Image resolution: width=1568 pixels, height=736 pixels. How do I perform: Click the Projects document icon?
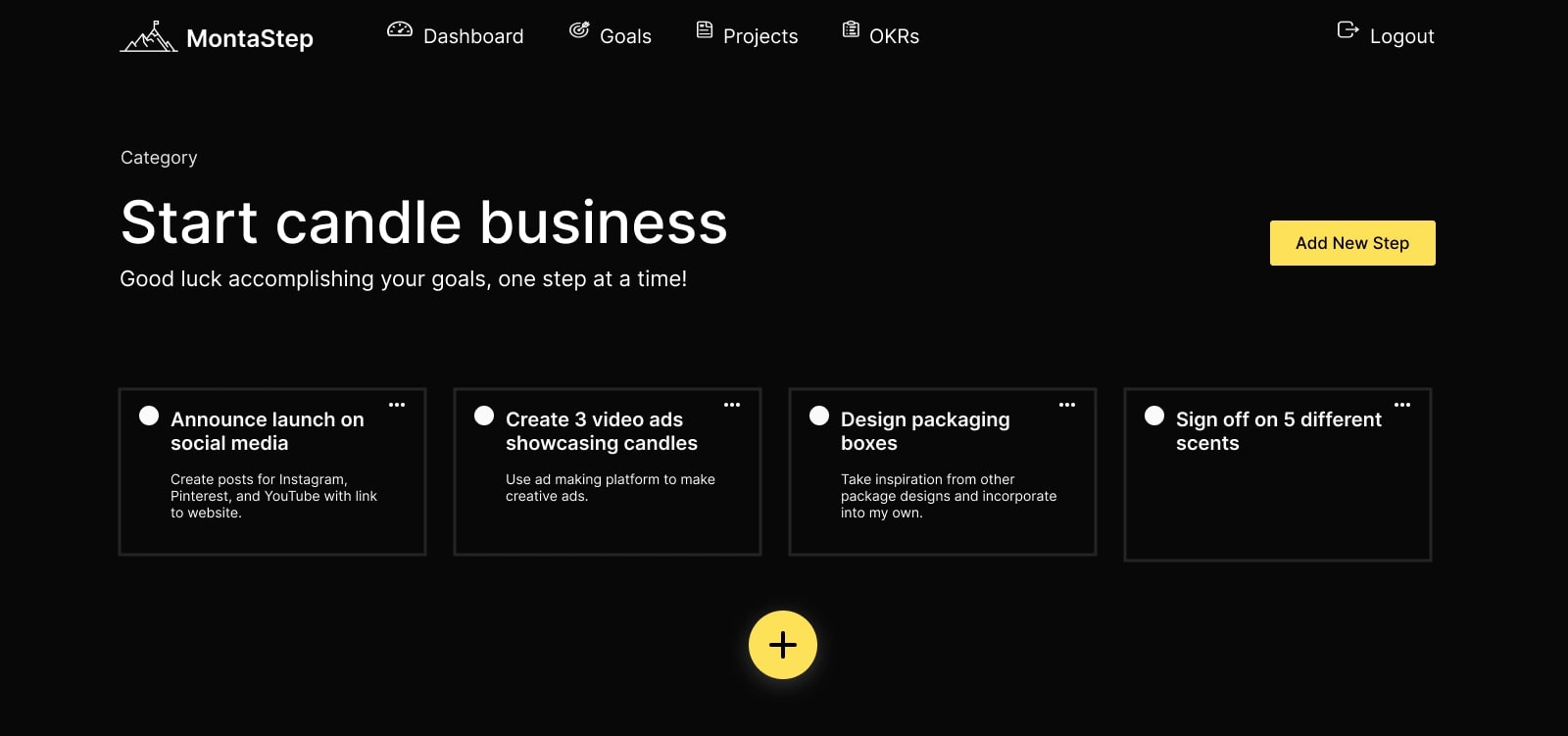pos(705,30)
